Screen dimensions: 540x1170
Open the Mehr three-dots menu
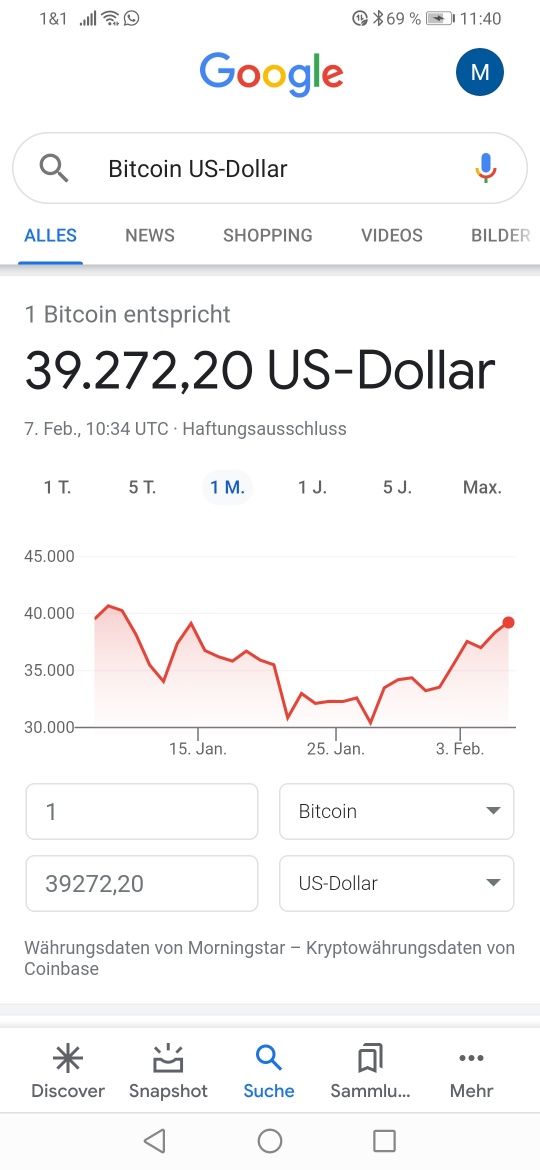[x=471, y=1058]
